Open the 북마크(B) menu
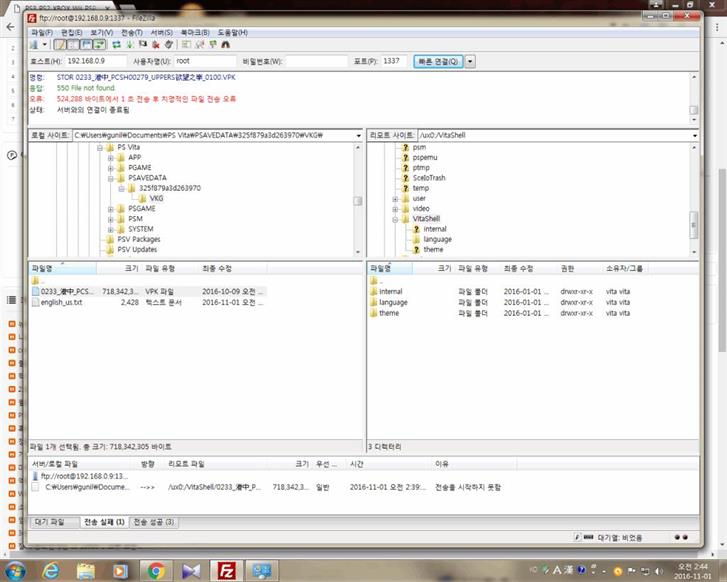 [195, 32]
